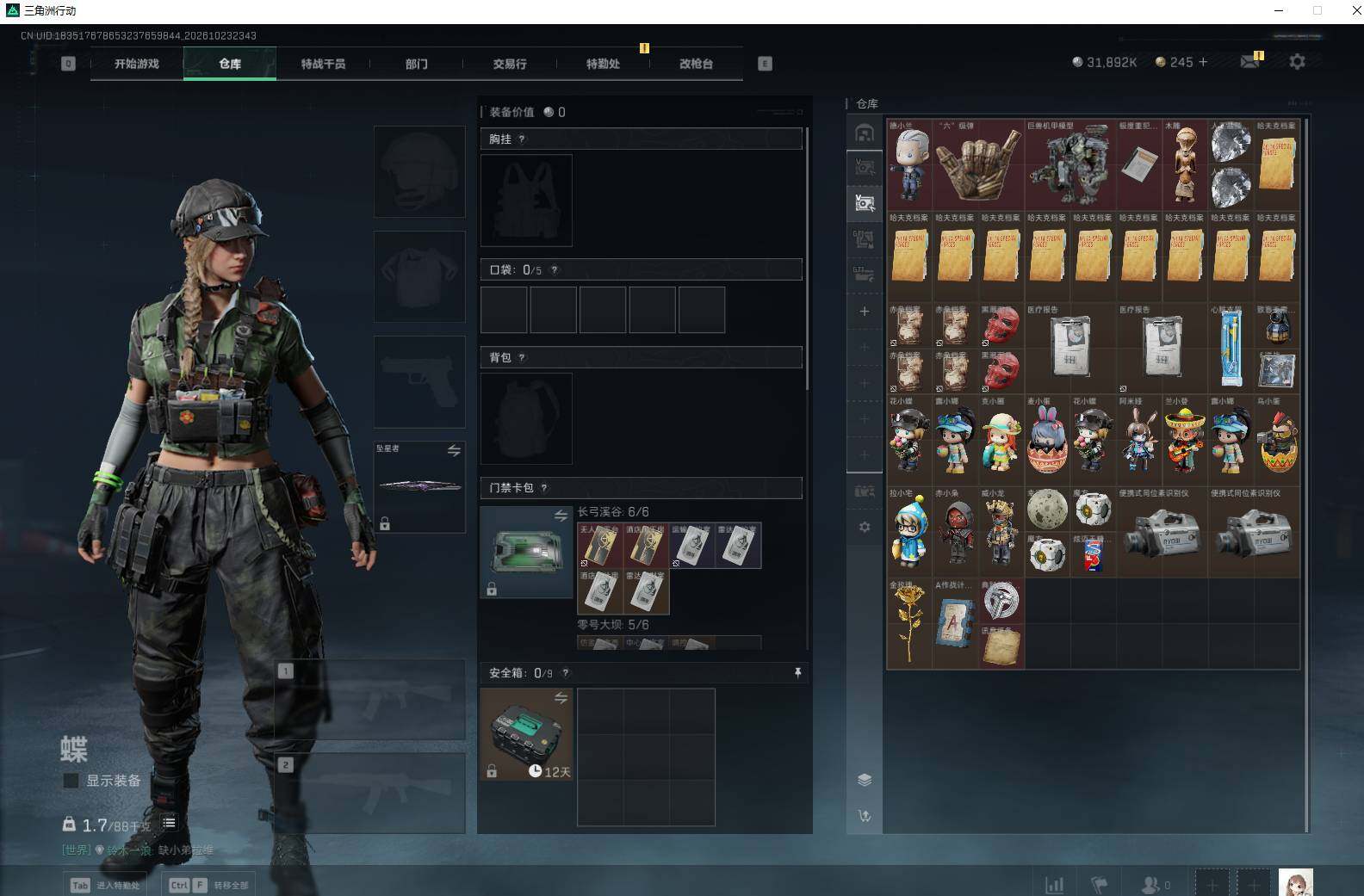Open the friends list icon
This screenshot has height=896, width=1364.
(1155, 884)
